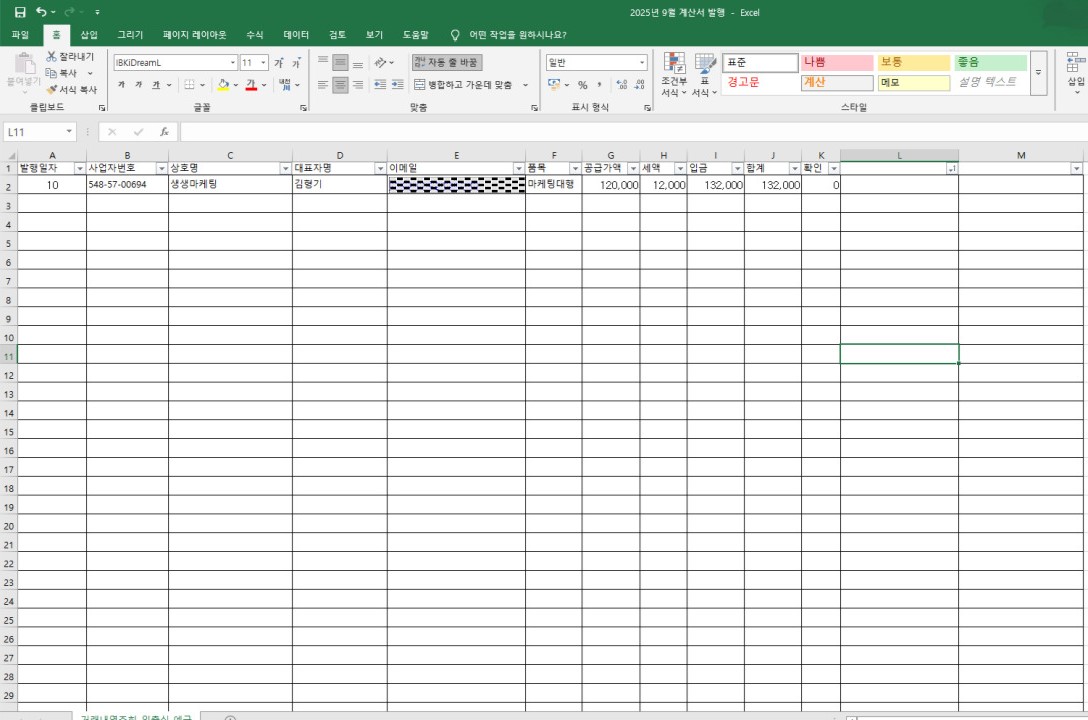The width and height of the screenshot is (1088, 720).
Task: Click the center align icon
Action: point(340,85)
